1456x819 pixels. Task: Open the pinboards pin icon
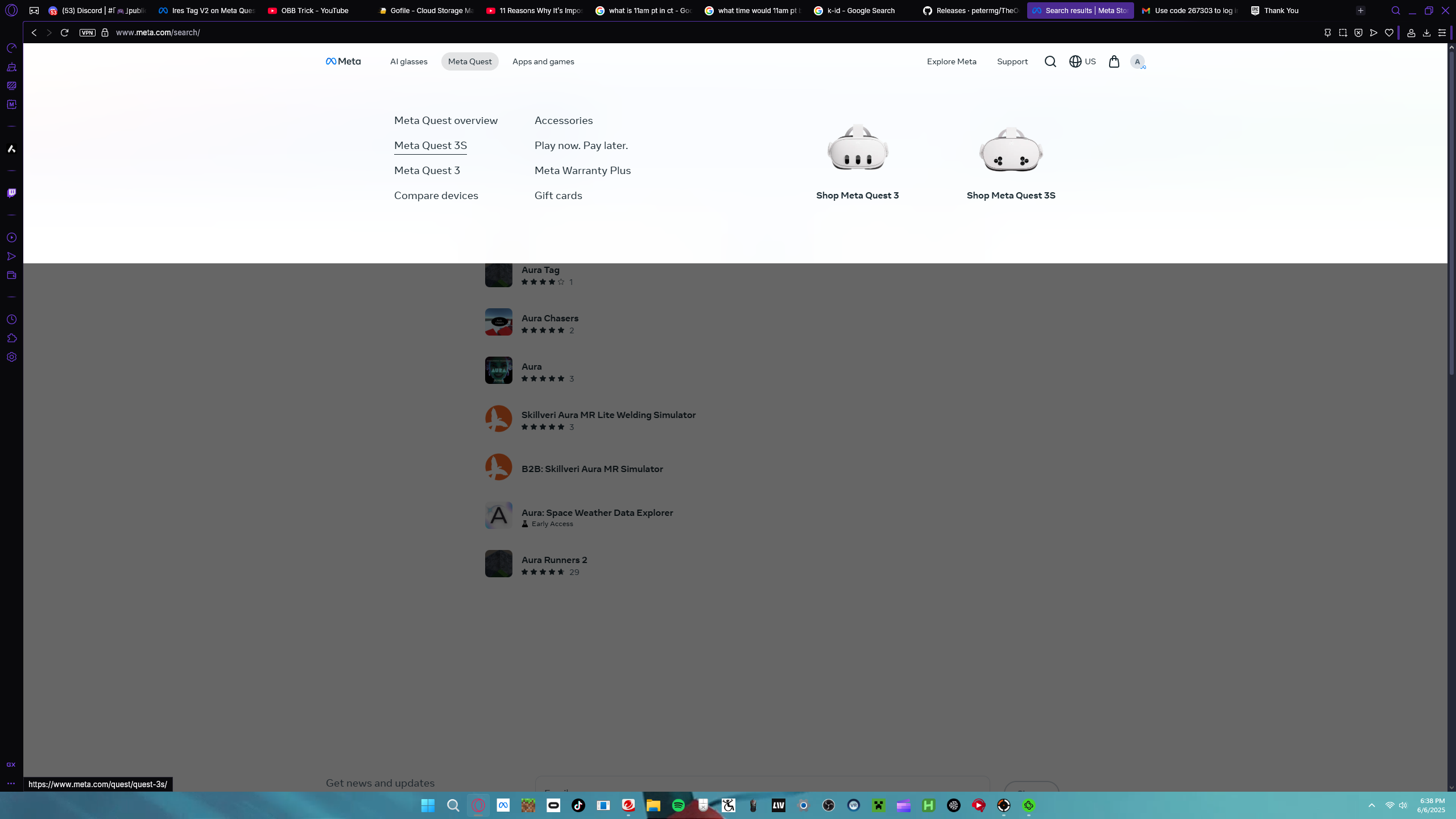point(1327,33)
